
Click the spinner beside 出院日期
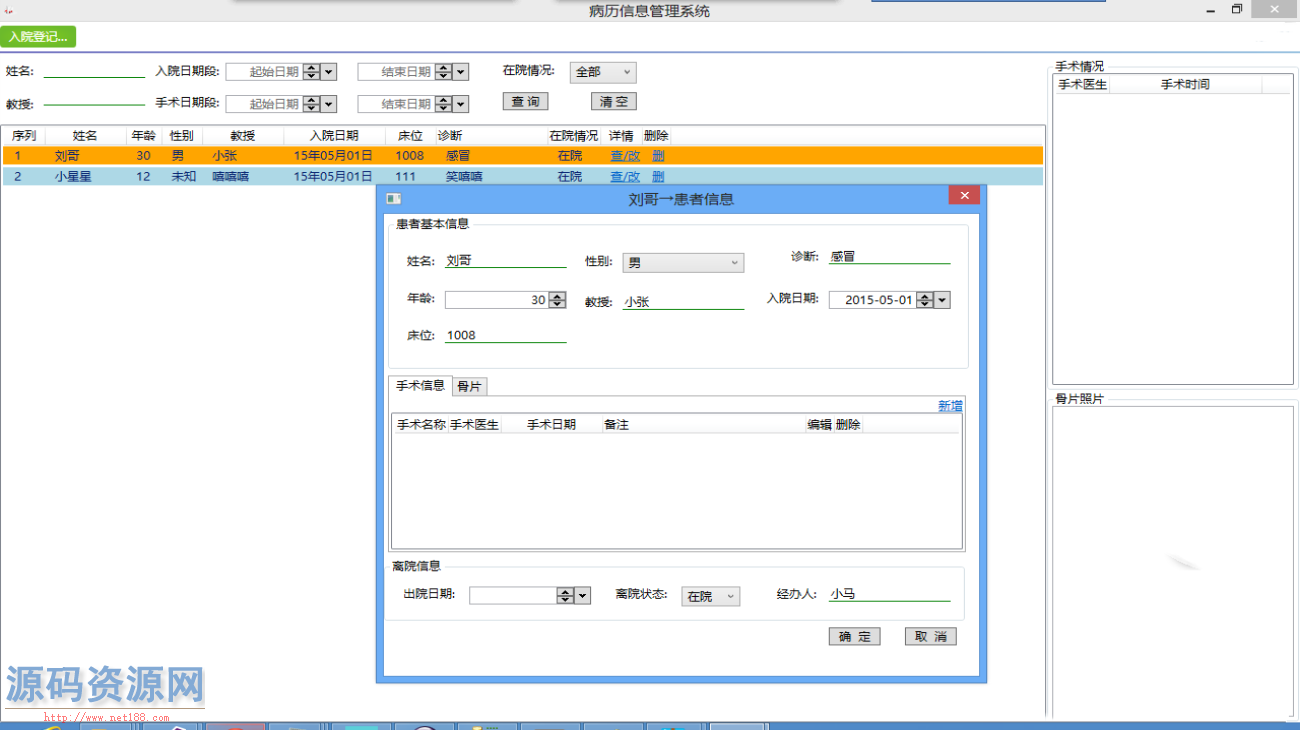click(565, 596)
